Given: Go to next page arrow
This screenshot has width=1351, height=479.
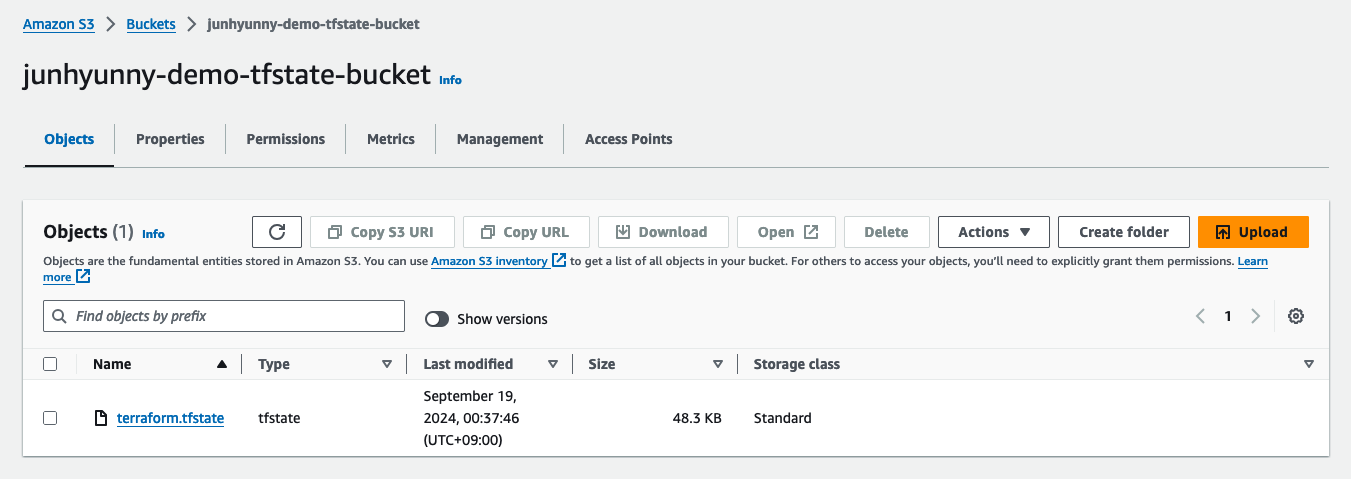Looking at the screenshot, I should click(1255, 316).
